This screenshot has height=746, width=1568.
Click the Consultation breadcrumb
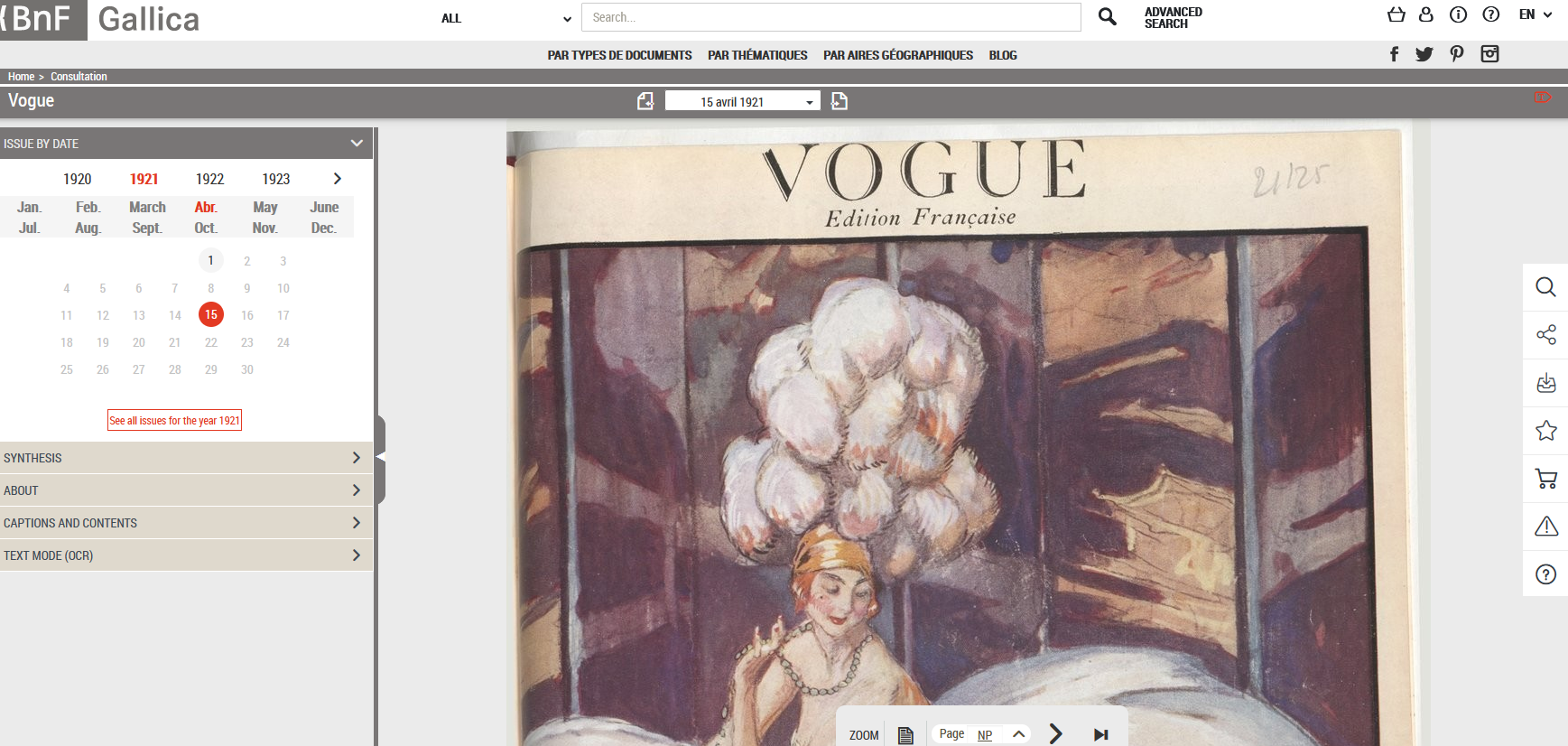click(x=79, y=77)
